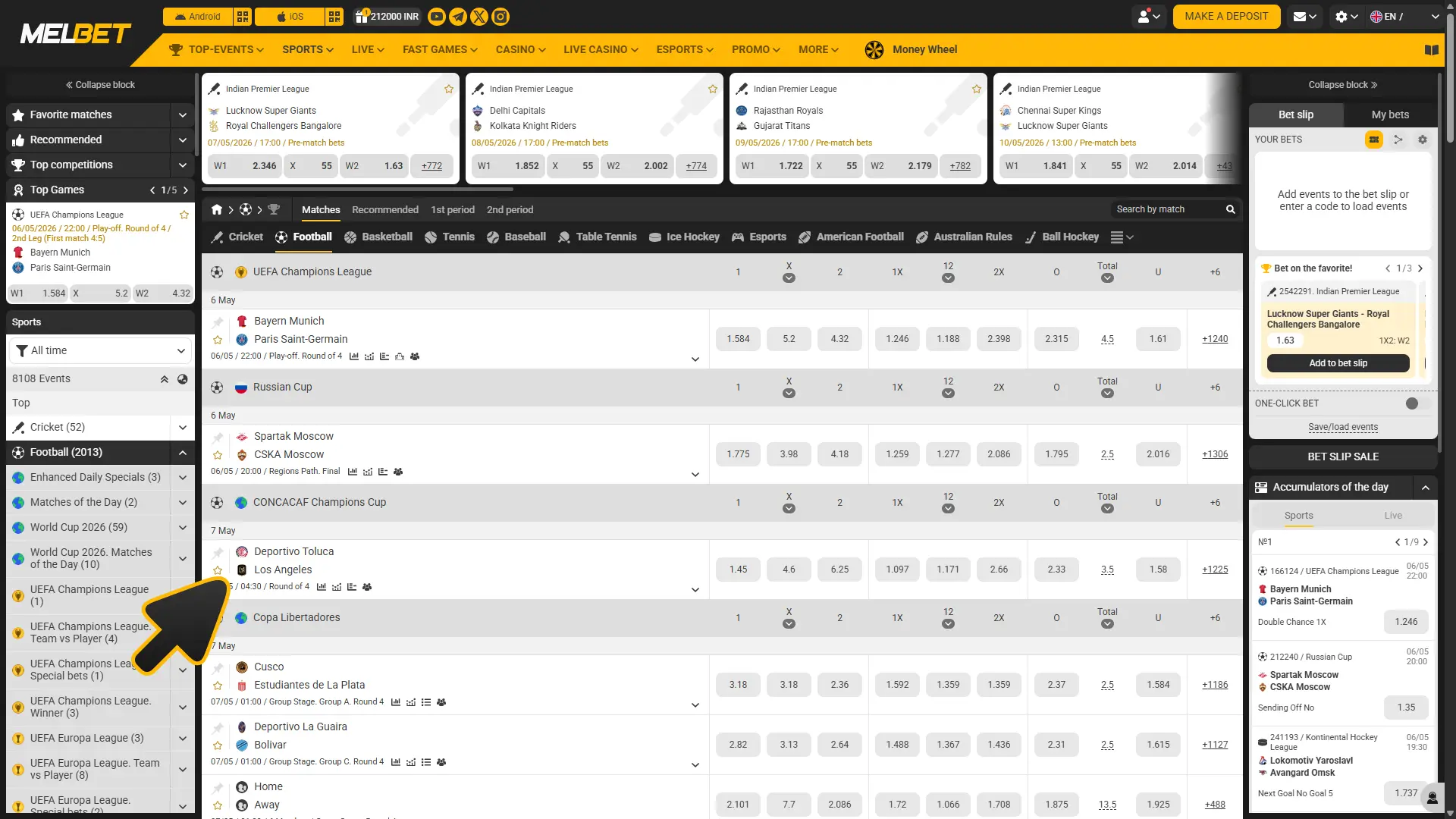
Task: Collapse the Football (2013) category
Action: pos(183,453)
